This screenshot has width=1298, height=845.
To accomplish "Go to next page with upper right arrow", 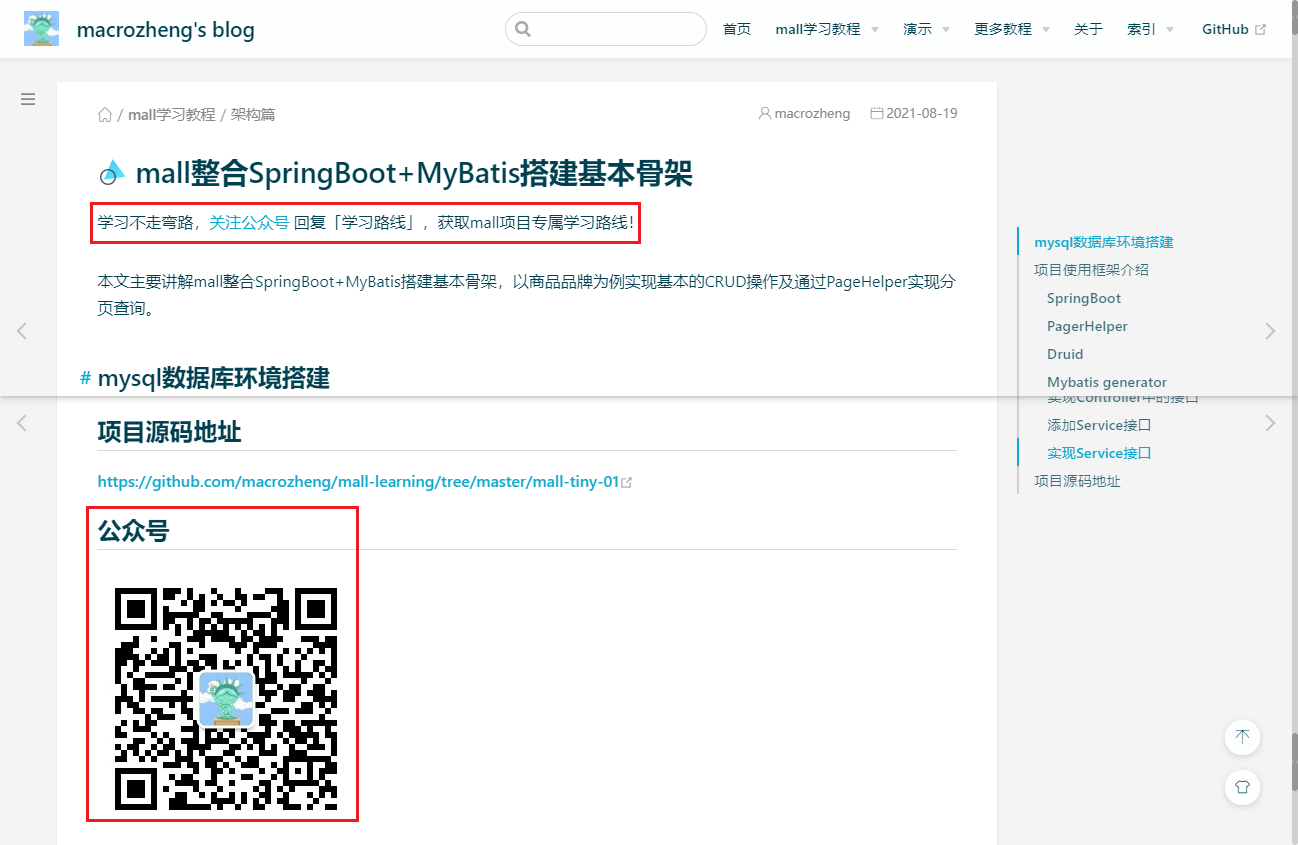I will click(x=1270, y=331).
